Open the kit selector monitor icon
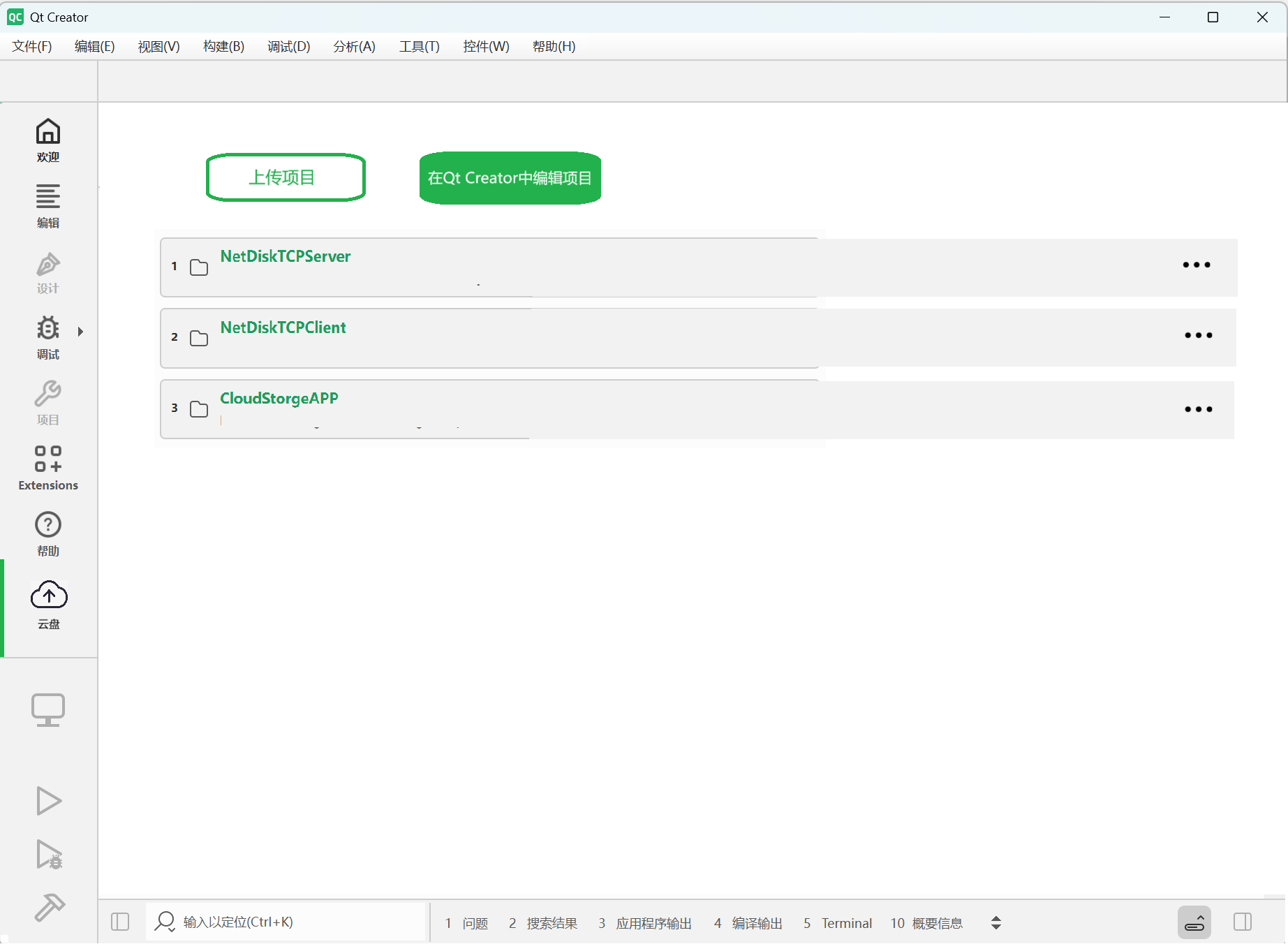Viewport: 1288px width, 944px height. pos(48,709)
